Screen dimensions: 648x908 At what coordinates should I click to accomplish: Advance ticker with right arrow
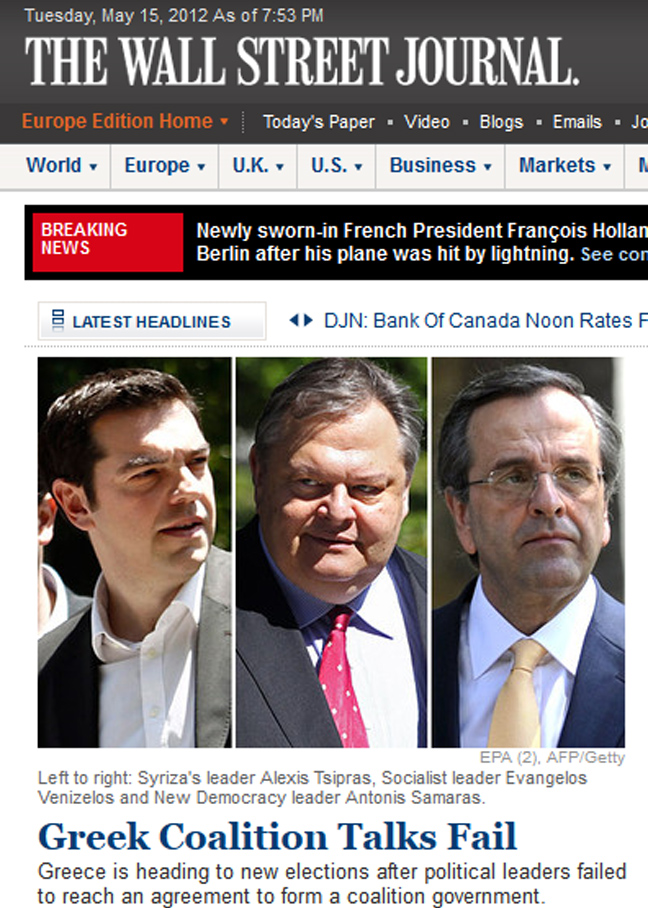click(x=308, y=320)
